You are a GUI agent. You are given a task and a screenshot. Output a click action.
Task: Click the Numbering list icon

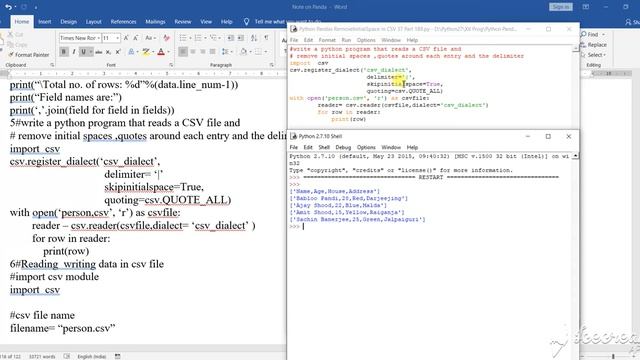tap(198, 38)
